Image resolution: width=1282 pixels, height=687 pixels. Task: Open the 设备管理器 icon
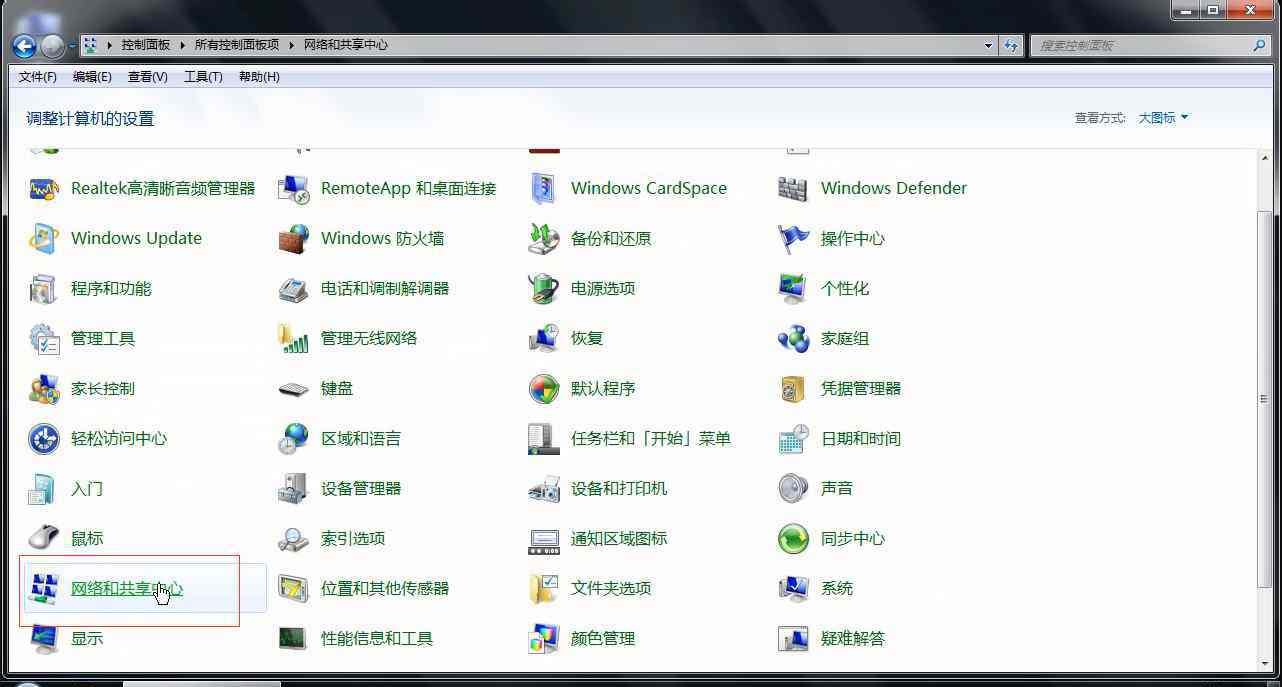point(294,488)
